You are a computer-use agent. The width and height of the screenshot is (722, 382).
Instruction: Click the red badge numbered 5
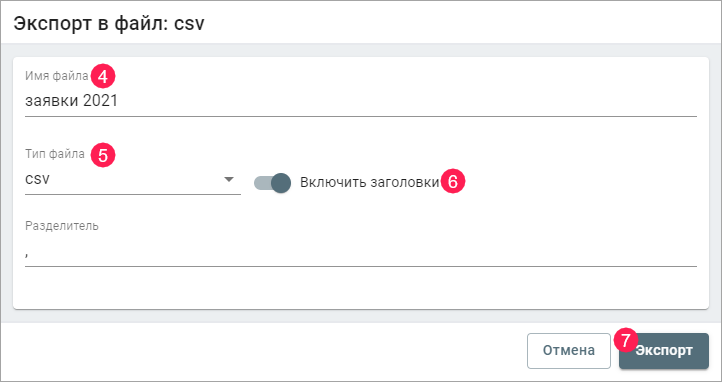[x=103, y=156]
